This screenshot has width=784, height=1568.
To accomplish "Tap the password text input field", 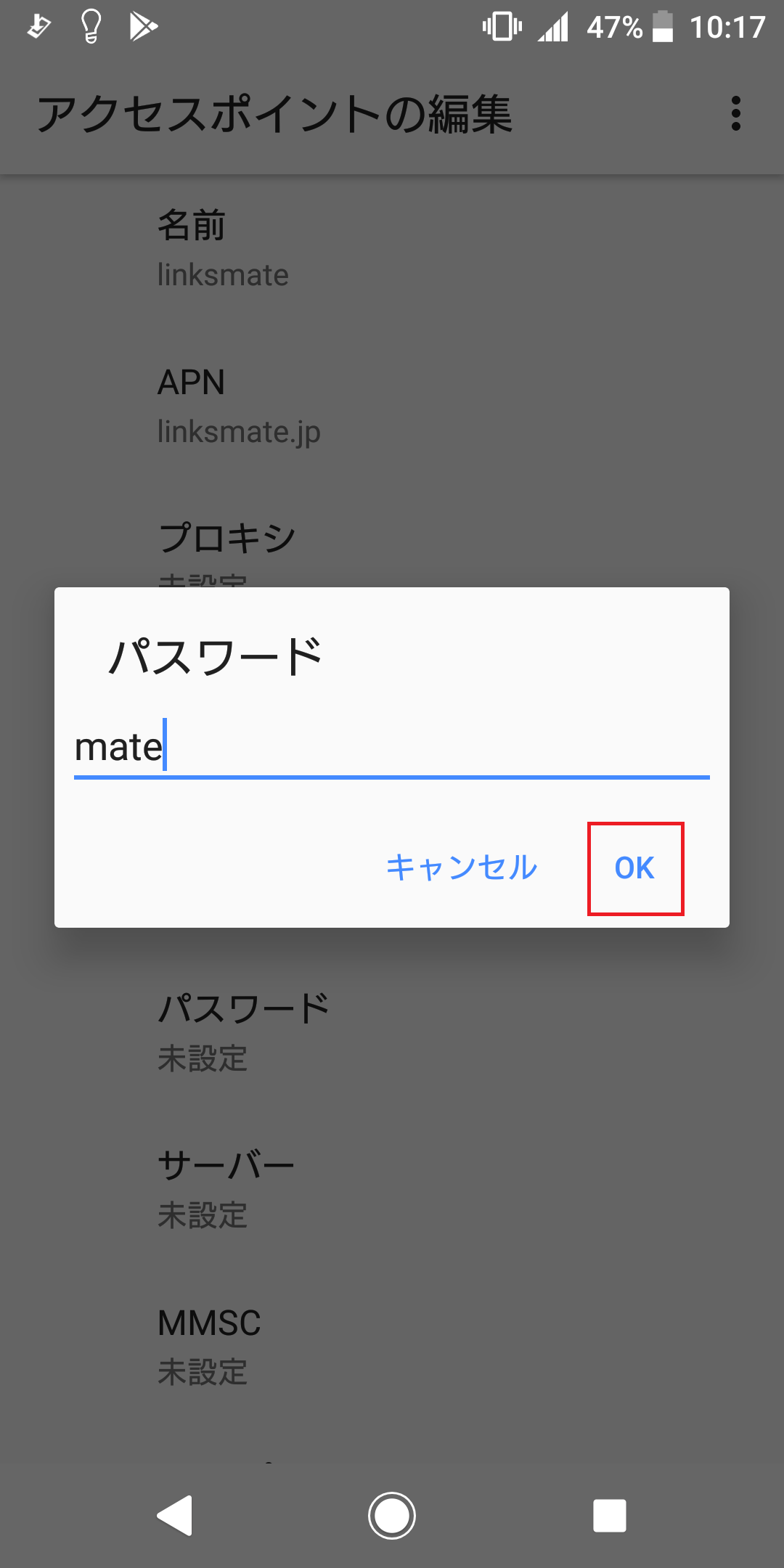I will coord(392,748).
